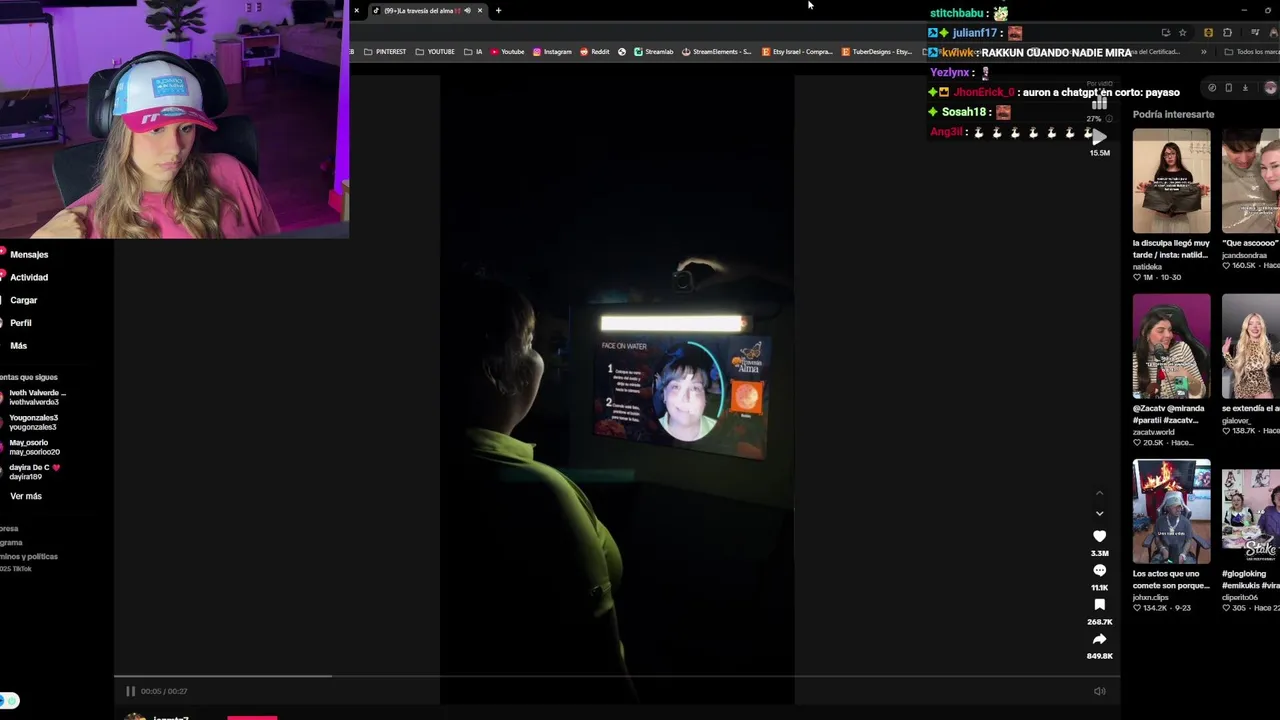Open Perfil in the TikTok sidebar
Viewport: 1280px width, 720px height.
pyautogui.click(x=21, y=323)
